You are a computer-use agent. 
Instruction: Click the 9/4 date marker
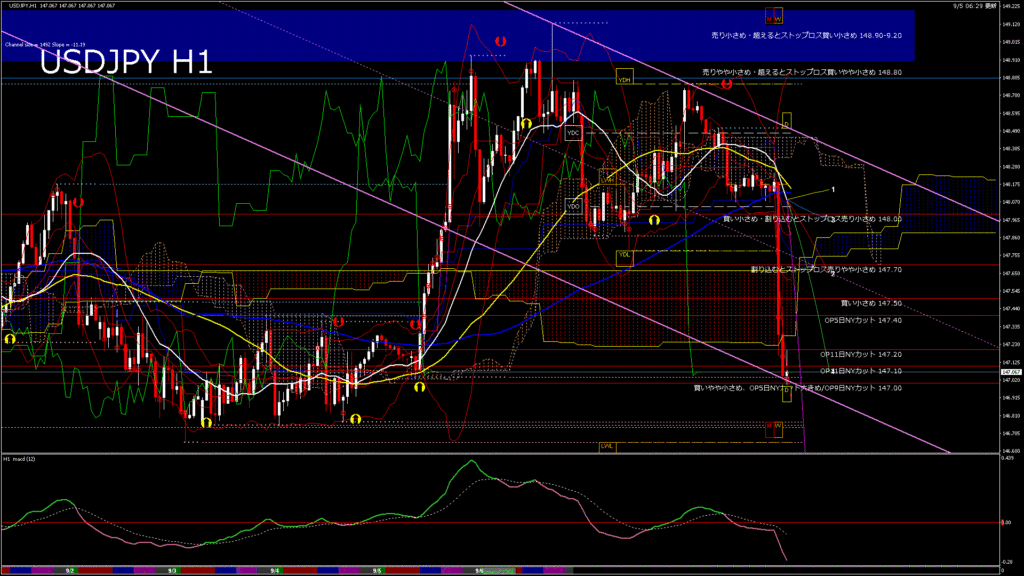tap(275, 571)
